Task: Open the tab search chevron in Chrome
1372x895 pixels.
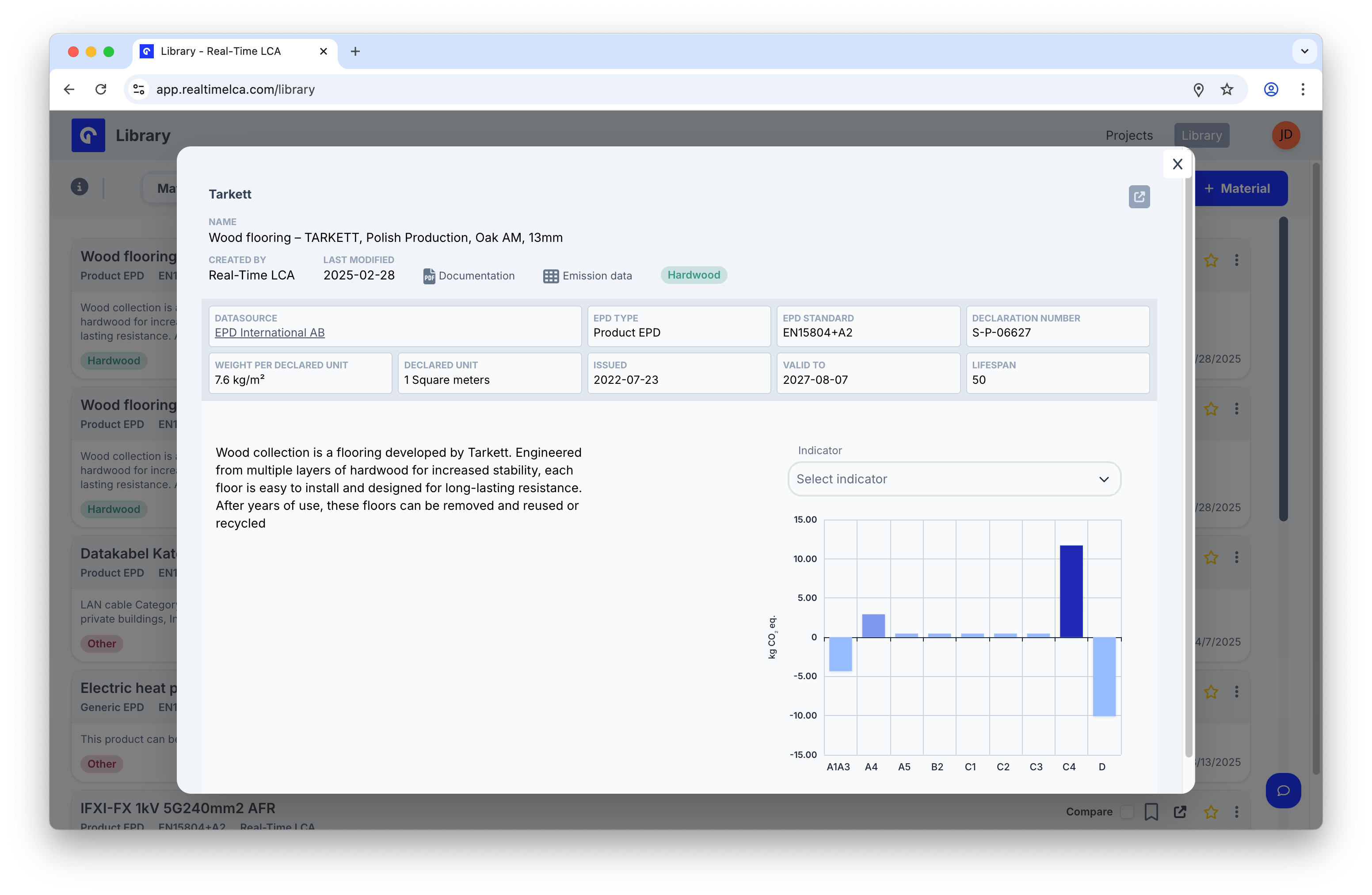Action: (1304, 51)
